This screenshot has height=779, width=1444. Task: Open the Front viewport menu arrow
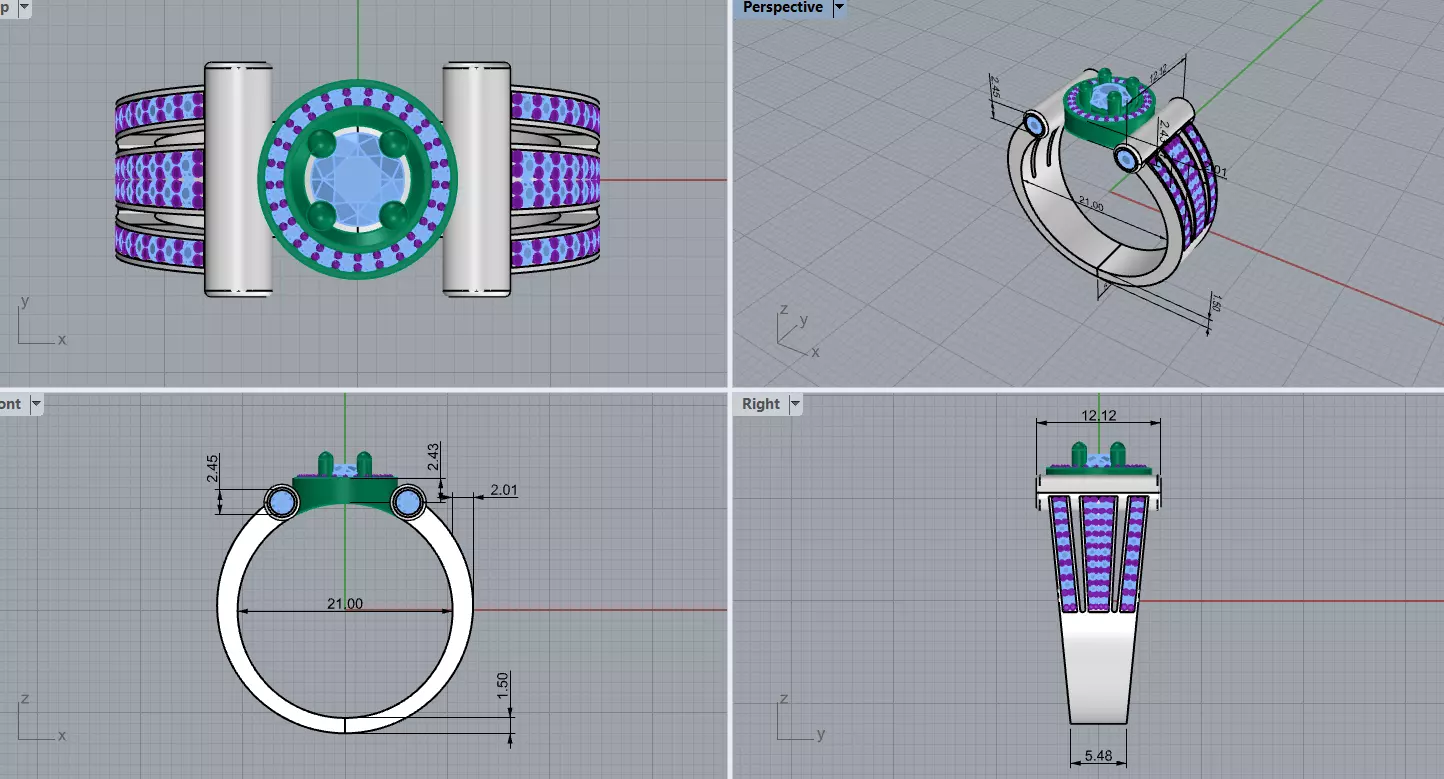tap(36, 404)
